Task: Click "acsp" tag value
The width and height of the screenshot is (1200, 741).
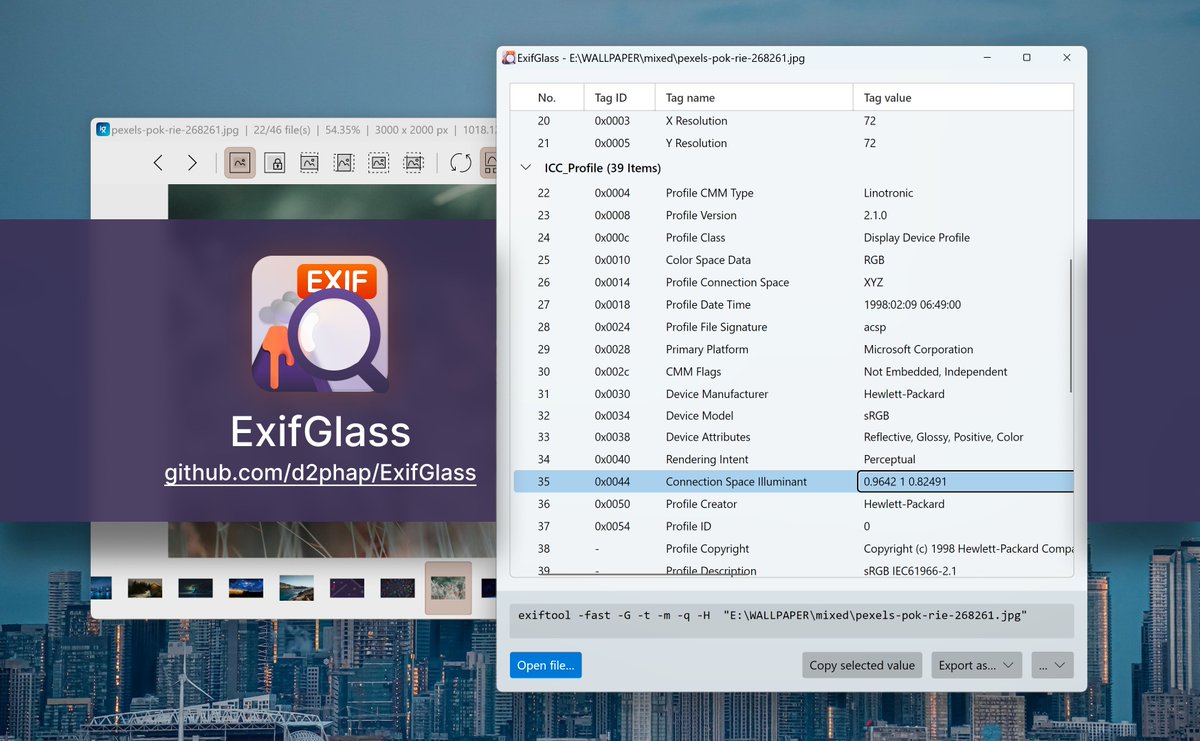Action: pyautogui.click(x=875, y=327)
